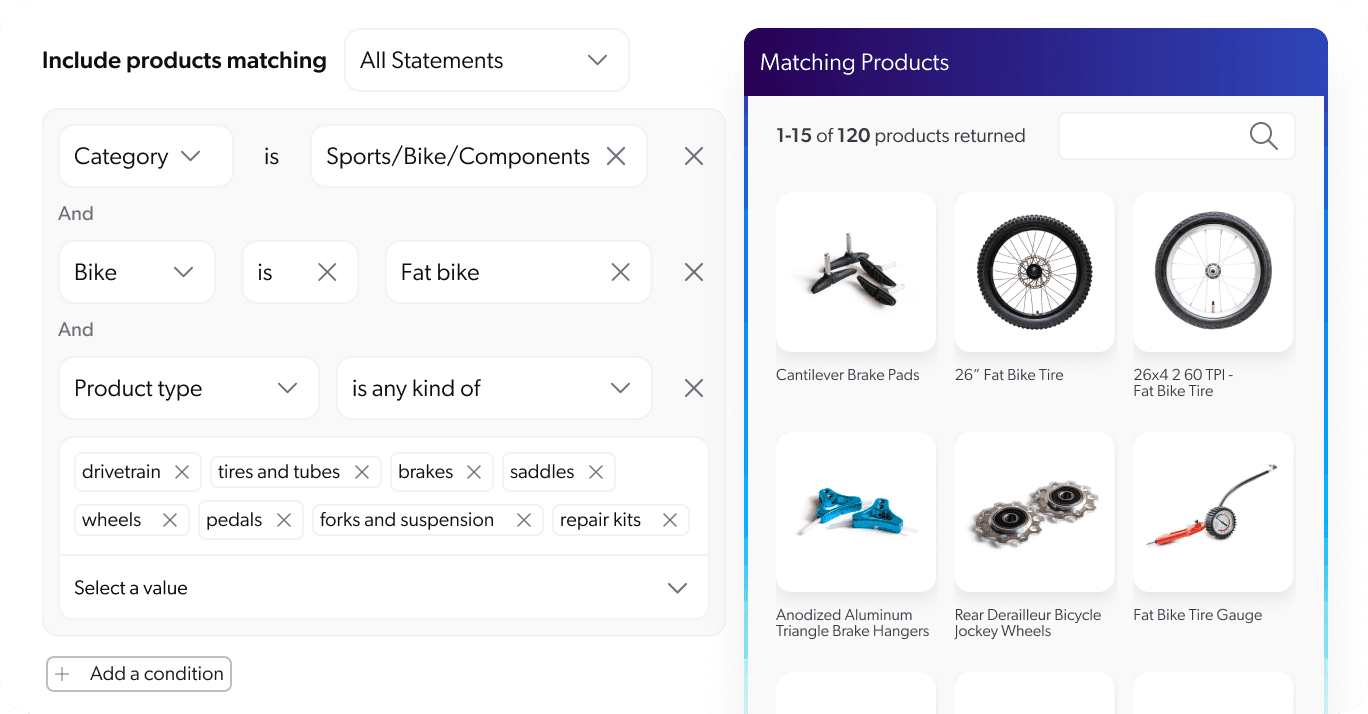Open the Product type dropdown
The image size is (1368, 714).
[x=188, y=388]
